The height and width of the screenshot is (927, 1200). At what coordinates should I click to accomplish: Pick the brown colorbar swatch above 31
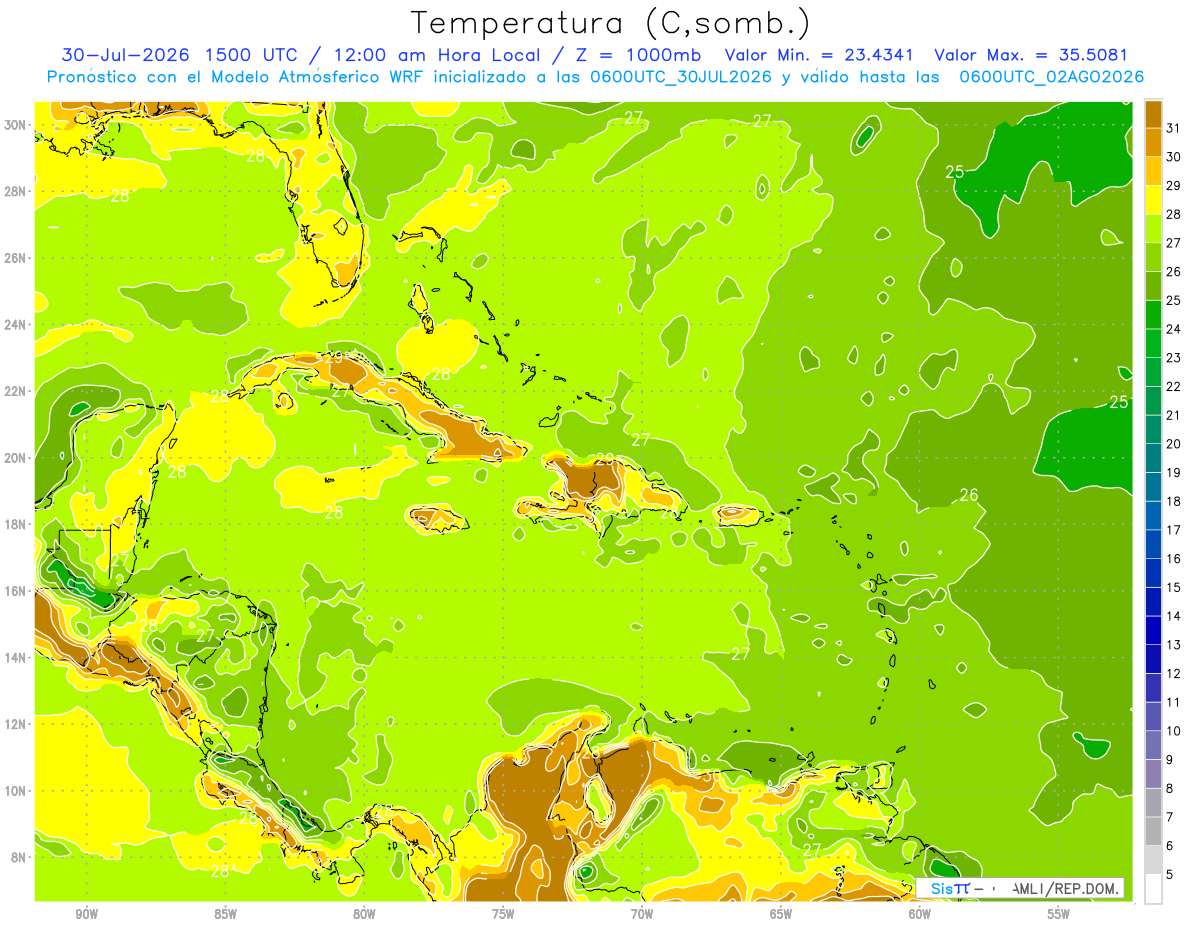point(1153,114)
